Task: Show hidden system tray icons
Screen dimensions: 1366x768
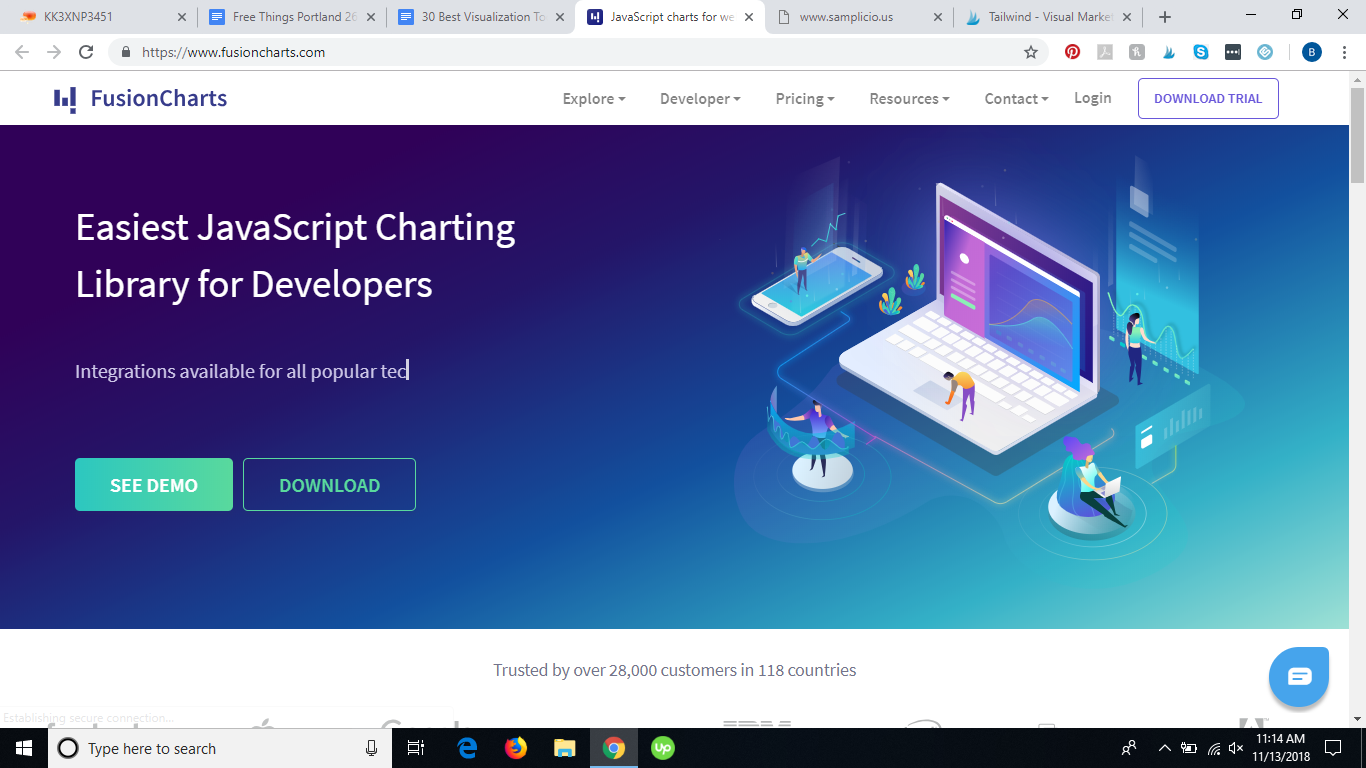Action: click(1164, 748)
